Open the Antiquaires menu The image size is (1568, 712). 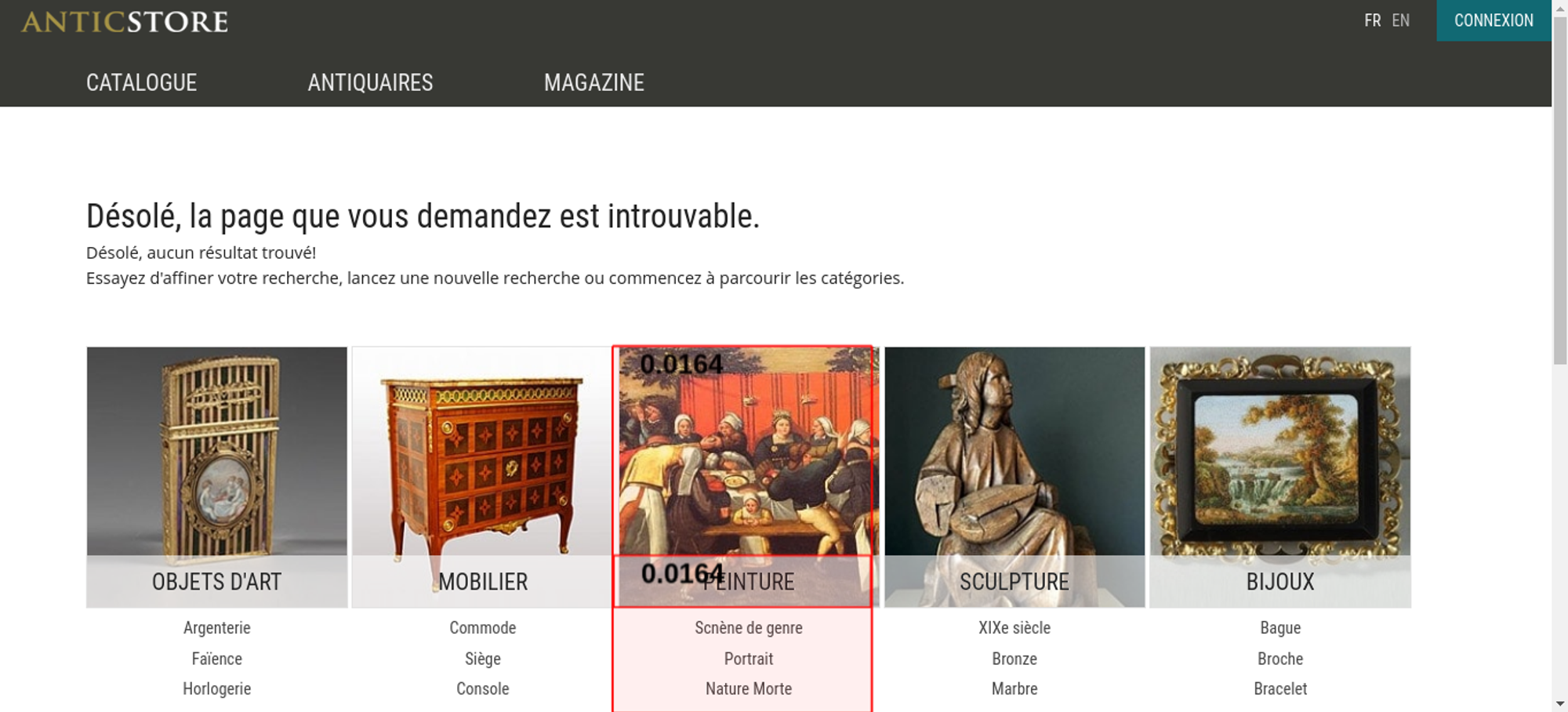tap(370, 82)
